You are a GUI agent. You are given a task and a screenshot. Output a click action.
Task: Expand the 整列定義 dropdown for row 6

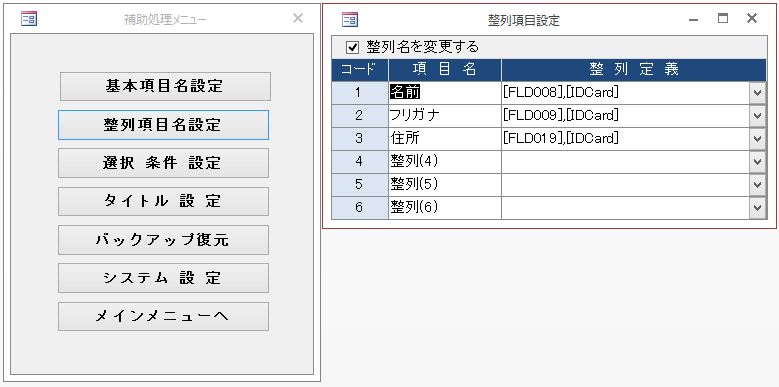point(758,208)
